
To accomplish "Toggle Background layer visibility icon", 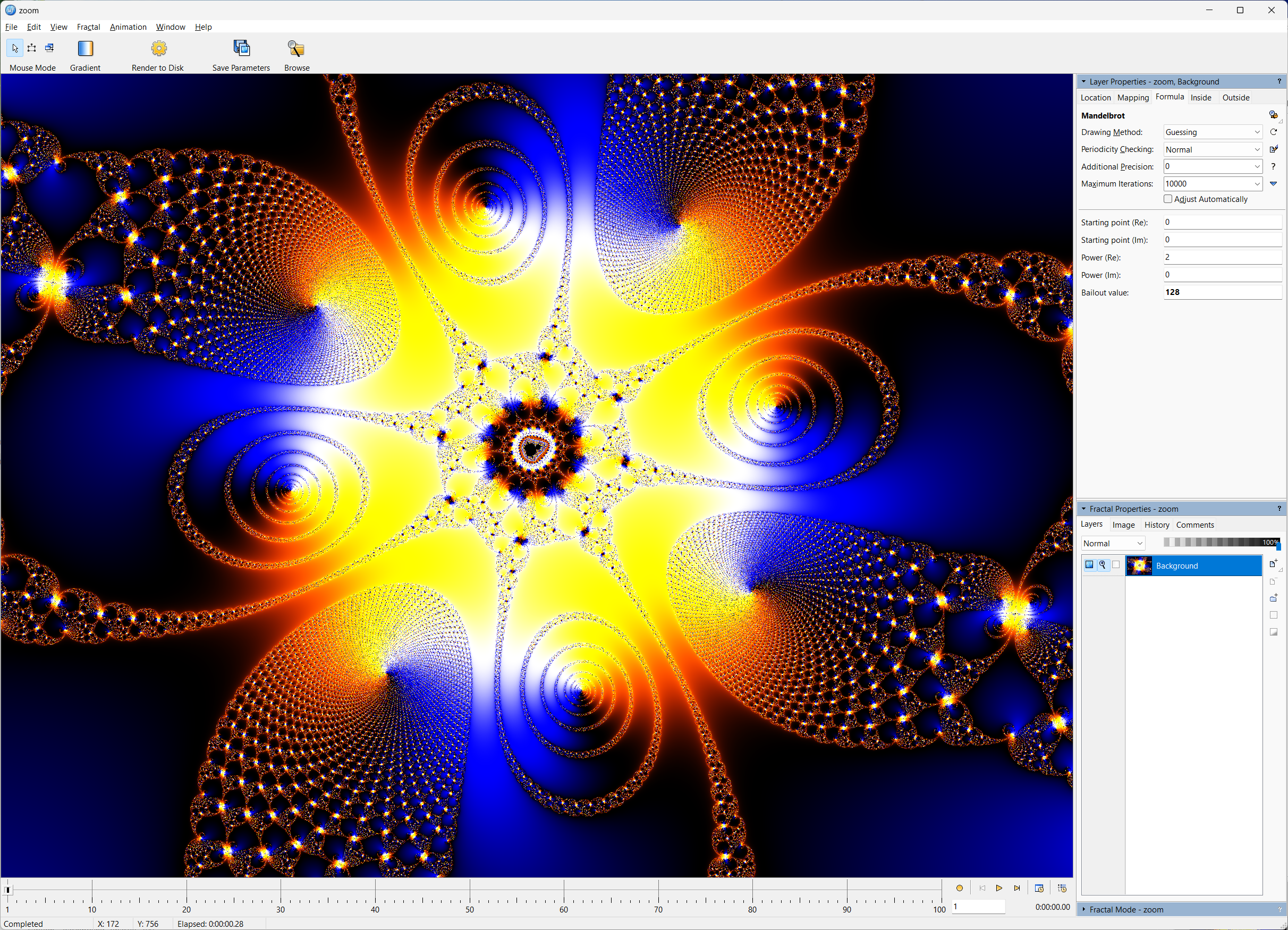I will (1089, 565).
